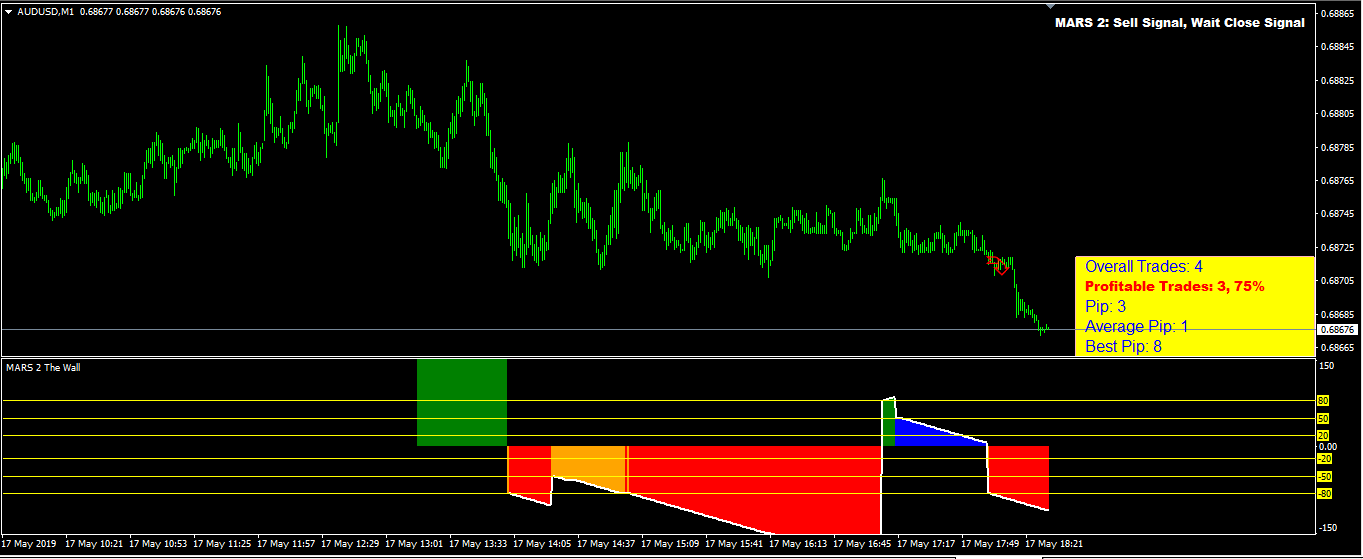The image size is (1363, 559).
Task: Click the Best Pip: 8 line
Action: click(x=1123, y=346)
